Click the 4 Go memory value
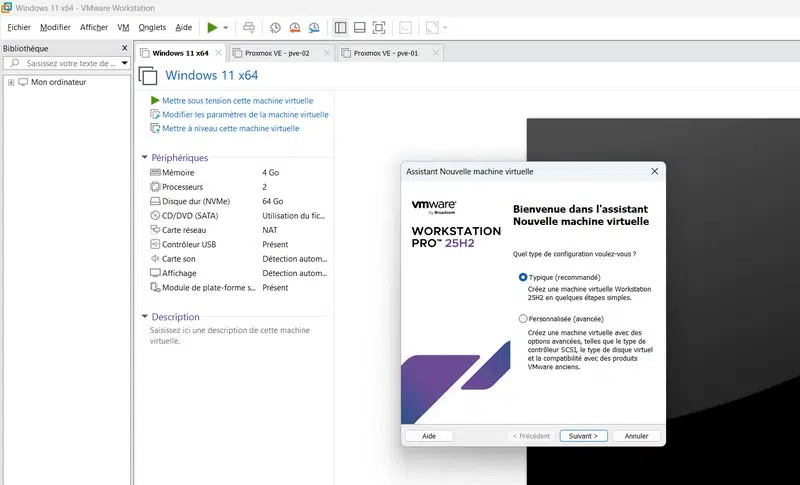Screen dimensions: 800x485 click(x=270, y=172)
